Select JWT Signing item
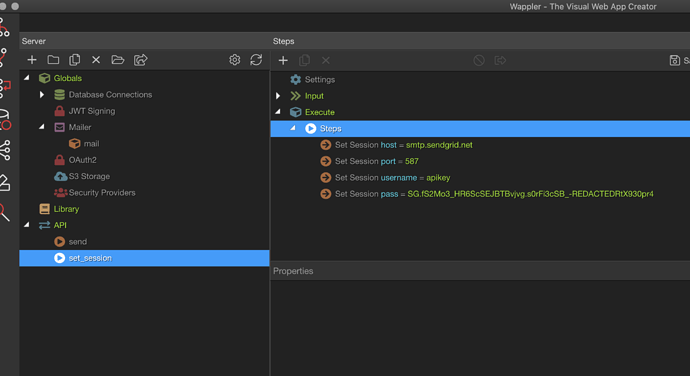The width and height of the screenshot is (690, 376). click(92, 111)
